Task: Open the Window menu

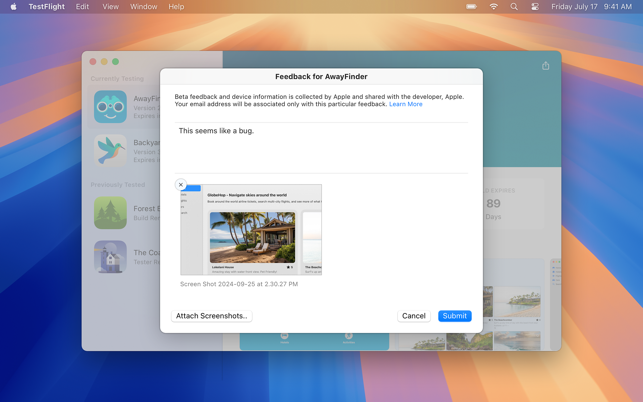Action: point(144,7)
